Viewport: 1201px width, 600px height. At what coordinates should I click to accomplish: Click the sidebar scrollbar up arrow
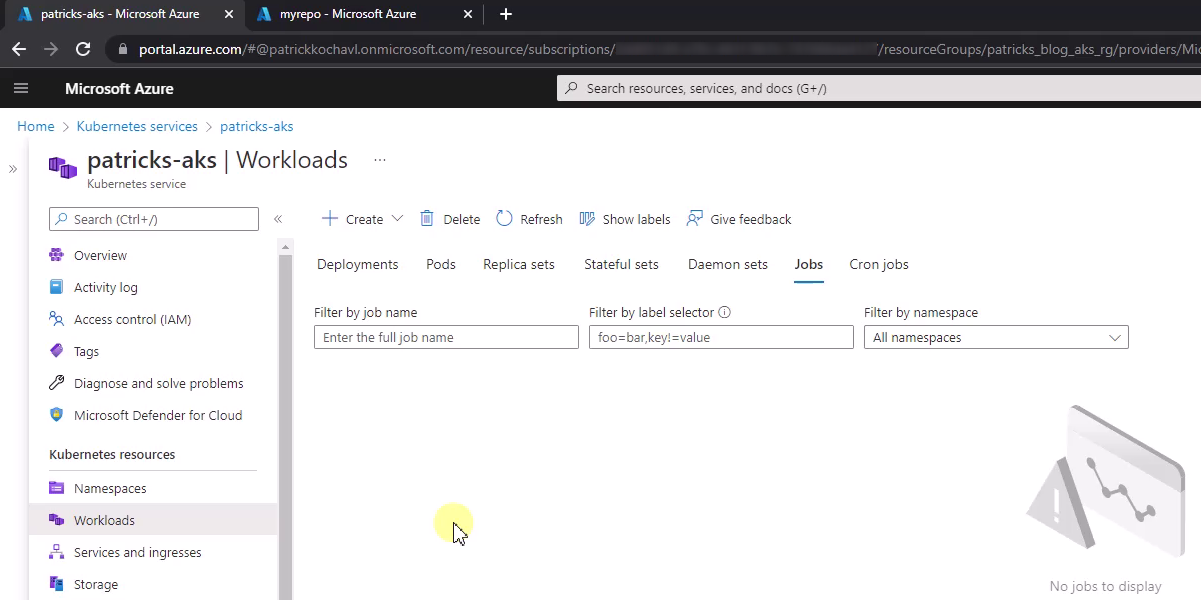tap(286, 246)
